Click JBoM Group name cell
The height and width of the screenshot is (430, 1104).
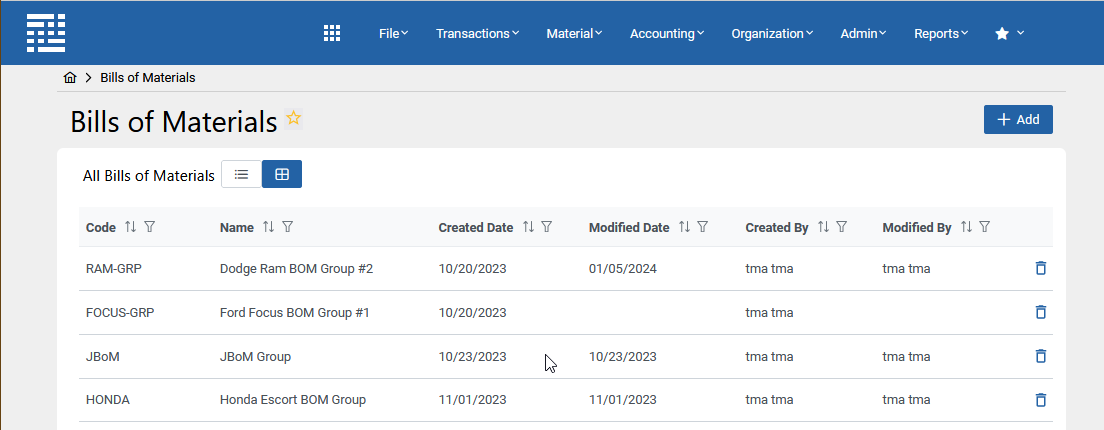coord(256,357)
